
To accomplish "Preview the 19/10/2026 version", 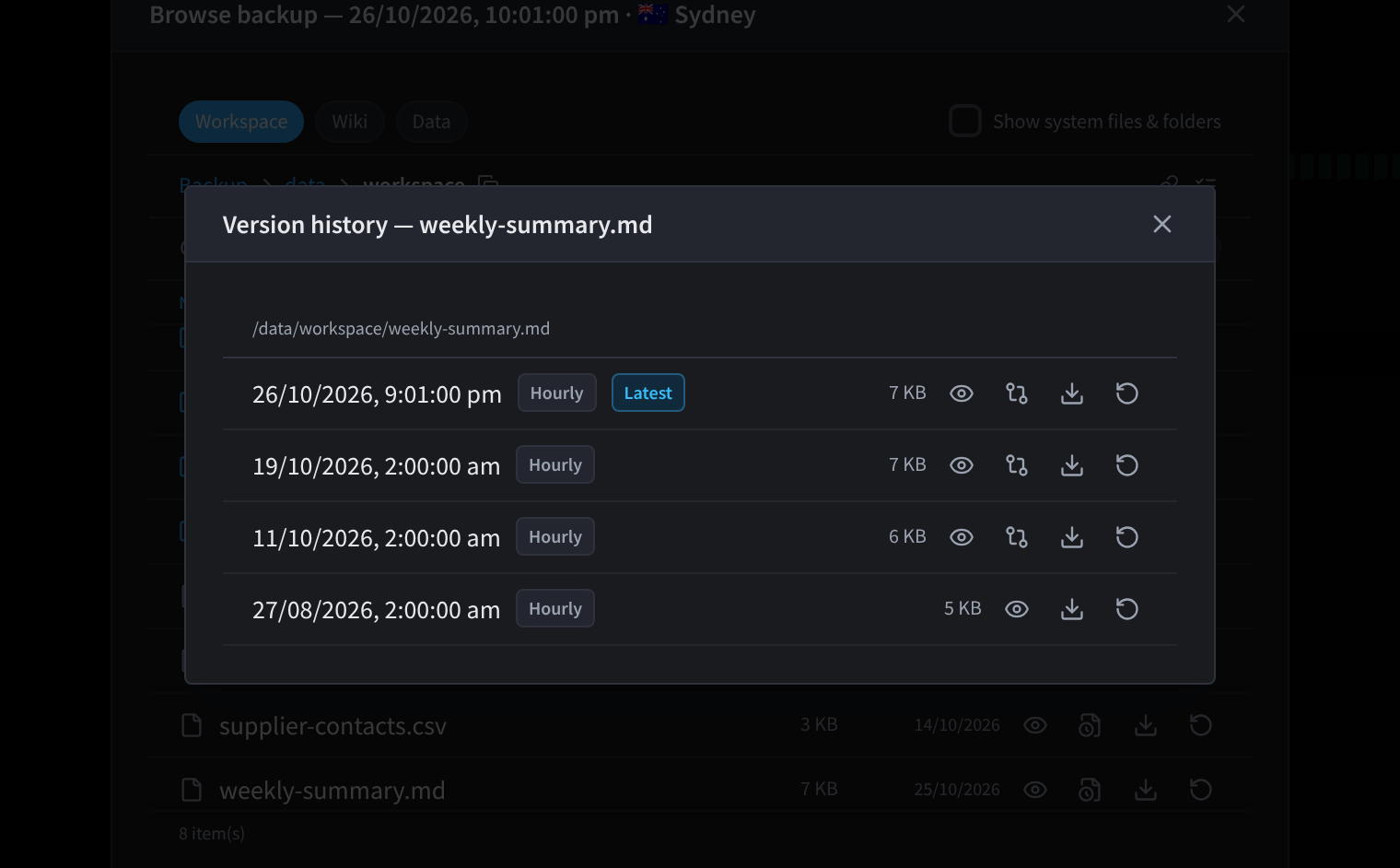I will pos(962,465).
